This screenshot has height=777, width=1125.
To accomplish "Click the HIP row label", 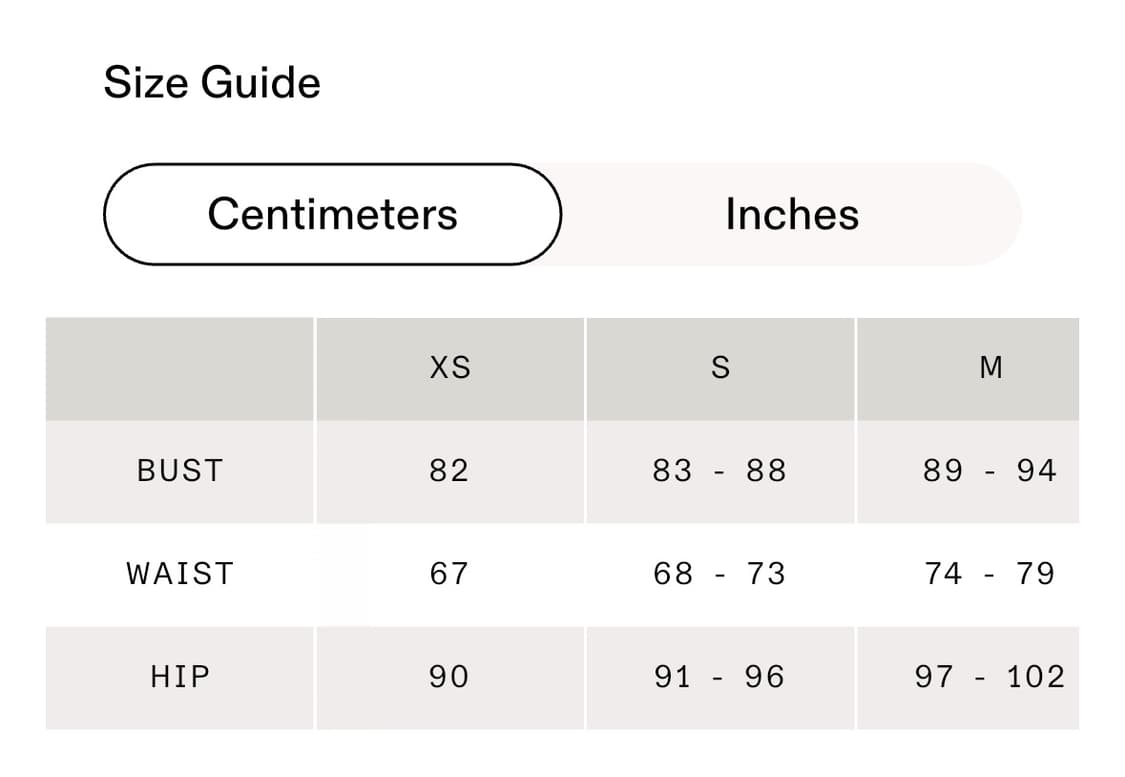I will (180, 677).
